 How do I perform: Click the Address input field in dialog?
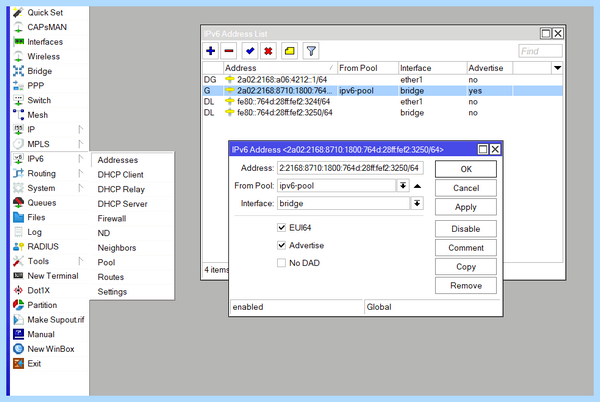[x=350, y=168]
